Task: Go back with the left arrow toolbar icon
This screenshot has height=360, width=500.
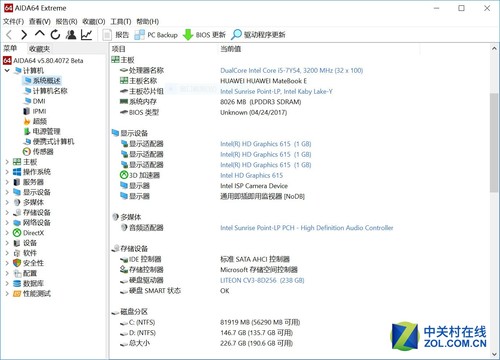Action: (9, 34)
